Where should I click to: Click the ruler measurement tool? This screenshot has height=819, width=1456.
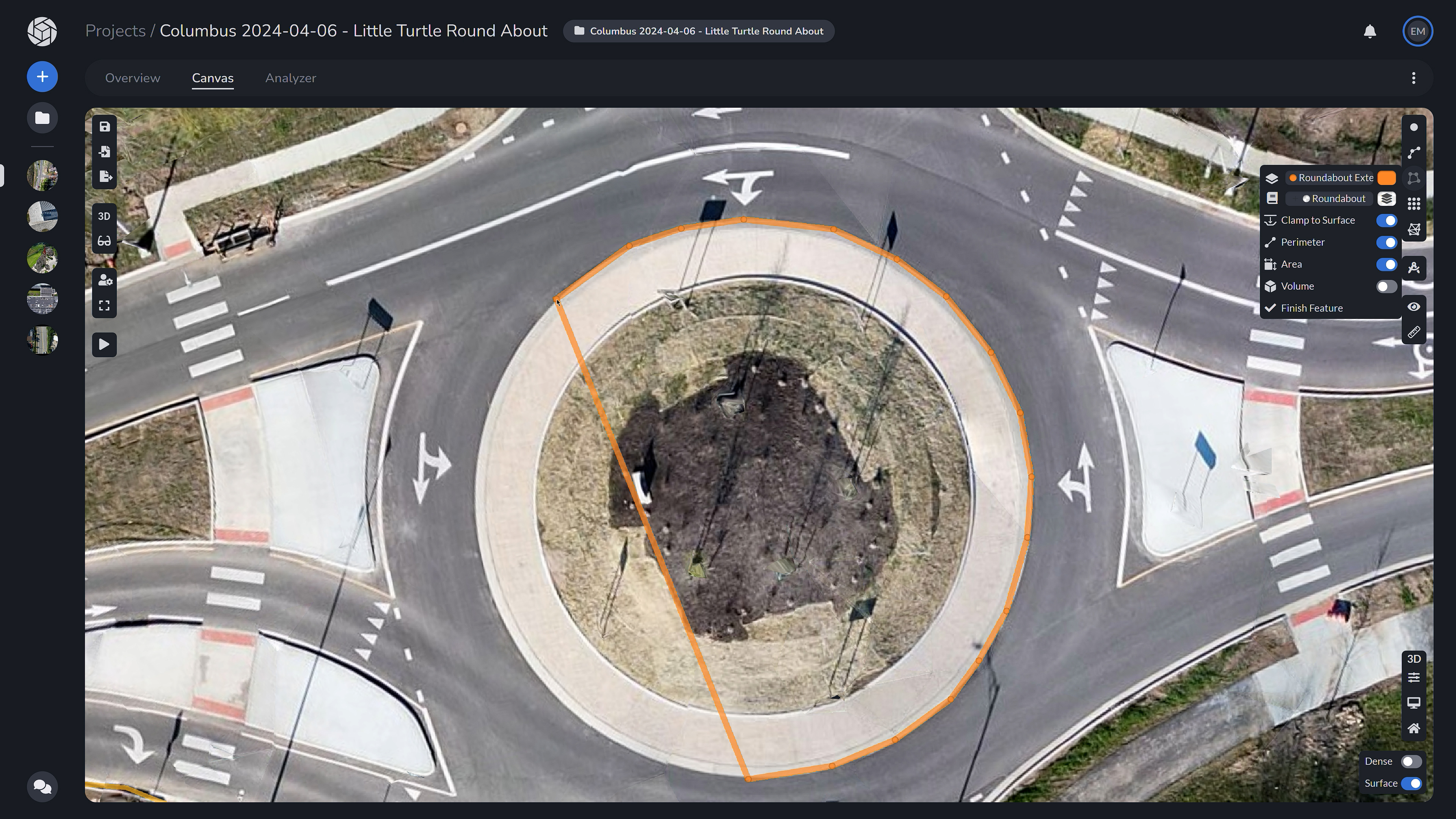pyautogui.click(x=1414, y=333)
